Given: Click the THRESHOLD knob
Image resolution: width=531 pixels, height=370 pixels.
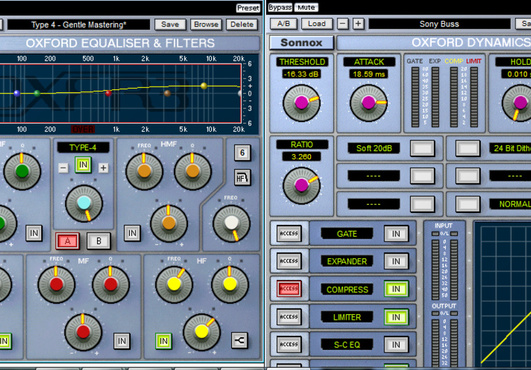Looking at the screenshot, I should click(x=301, y=103).
